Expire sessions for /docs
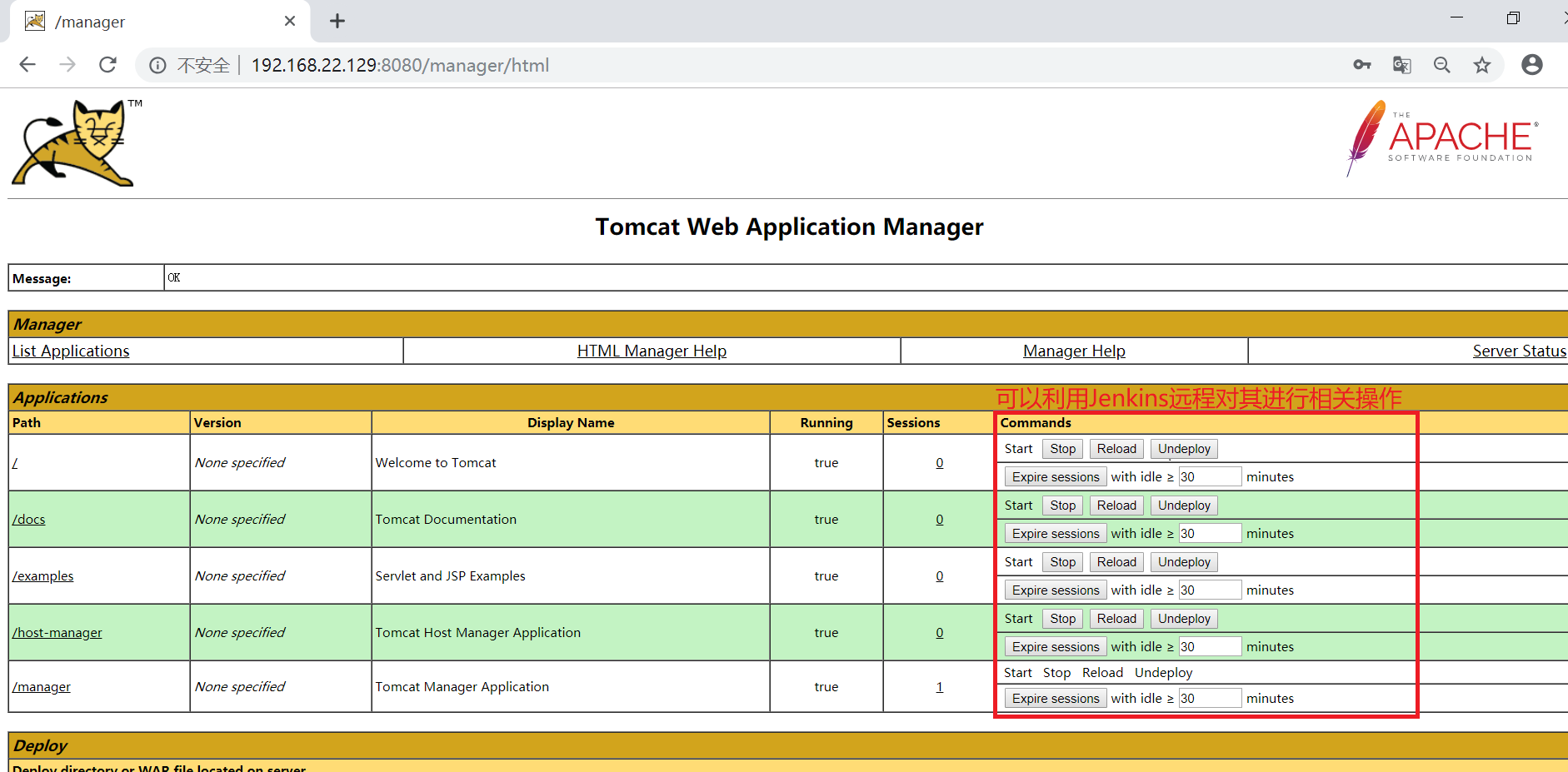 click(x=1056, y=534)
